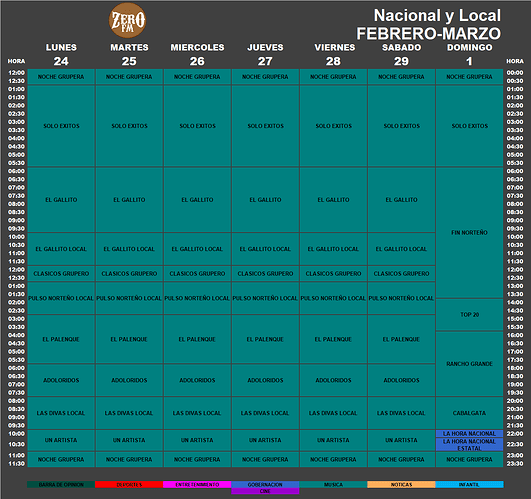Click the HORA label above the left time column
Image resolution: width=531 pixels, height=499 pixels.
pos(16,61)
